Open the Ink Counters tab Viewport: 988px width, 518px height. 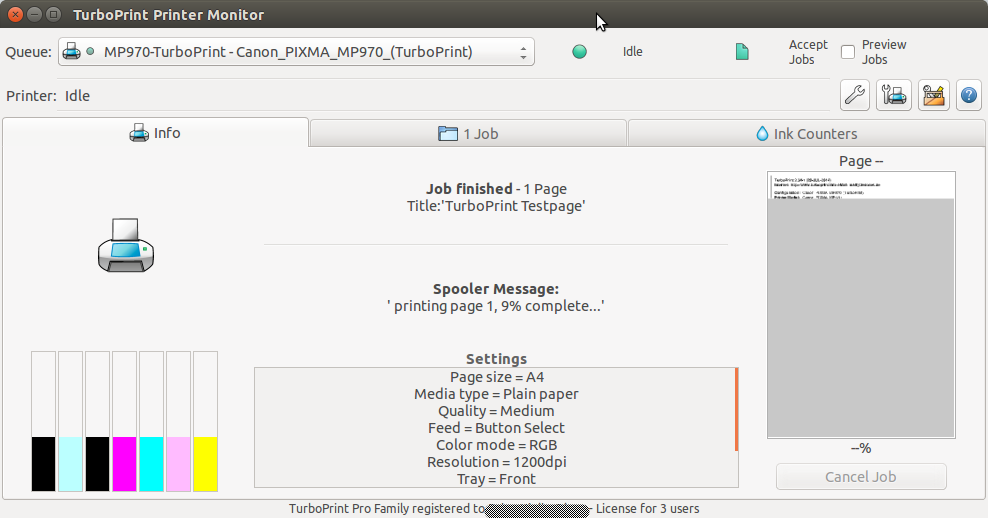click(806, 133)
